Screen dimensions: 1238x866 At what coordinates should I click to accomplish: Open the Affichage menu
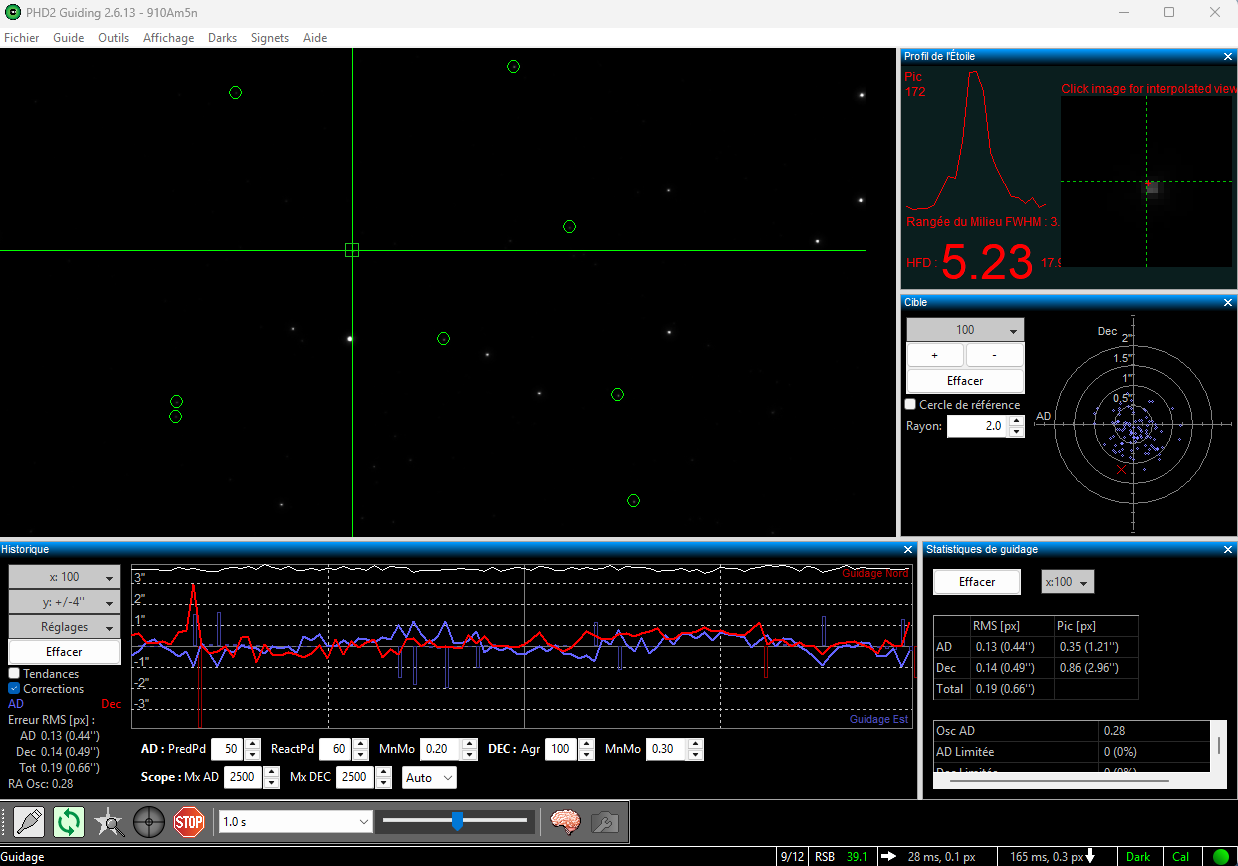(168, 38)
